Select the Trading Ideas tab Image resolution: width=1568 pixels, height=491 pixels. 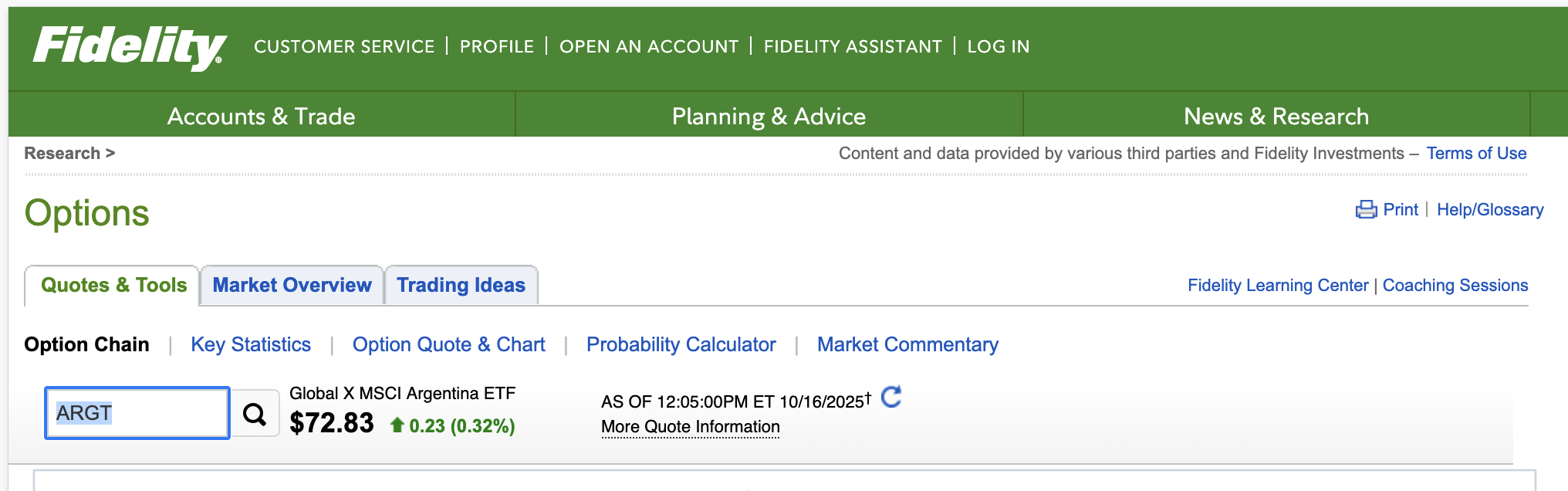461,286
